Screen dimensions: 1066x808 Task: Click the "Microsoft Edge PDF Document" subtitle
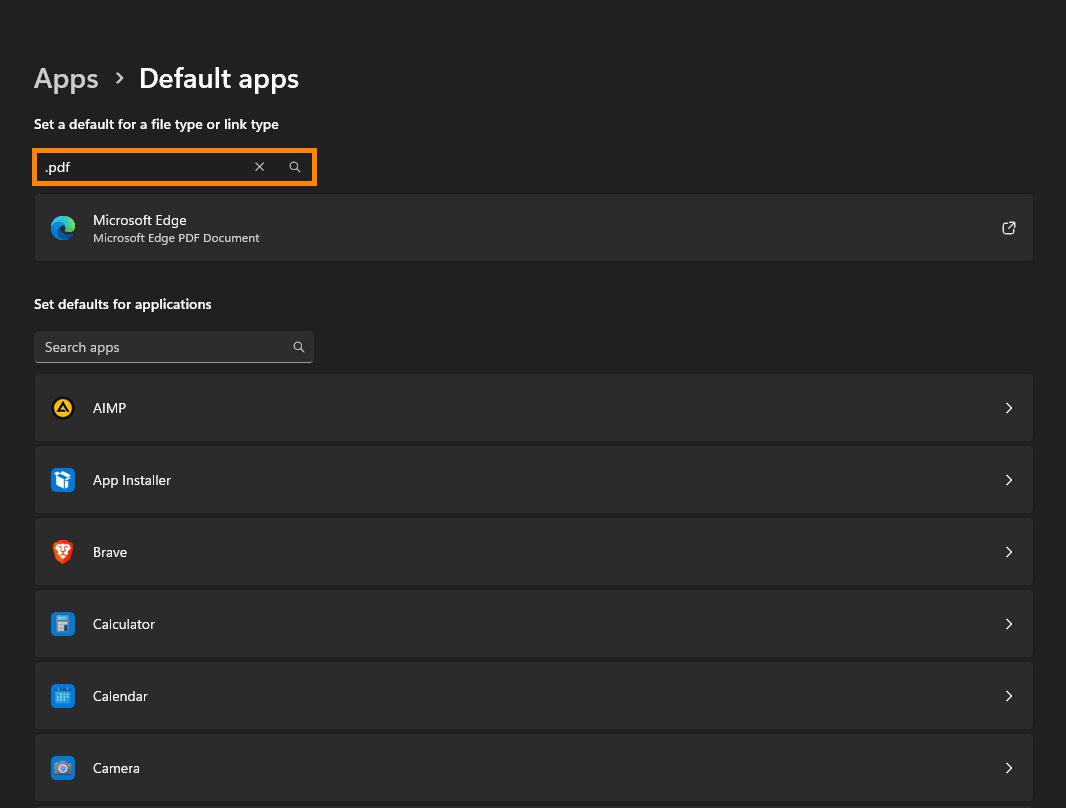(176, 239)
